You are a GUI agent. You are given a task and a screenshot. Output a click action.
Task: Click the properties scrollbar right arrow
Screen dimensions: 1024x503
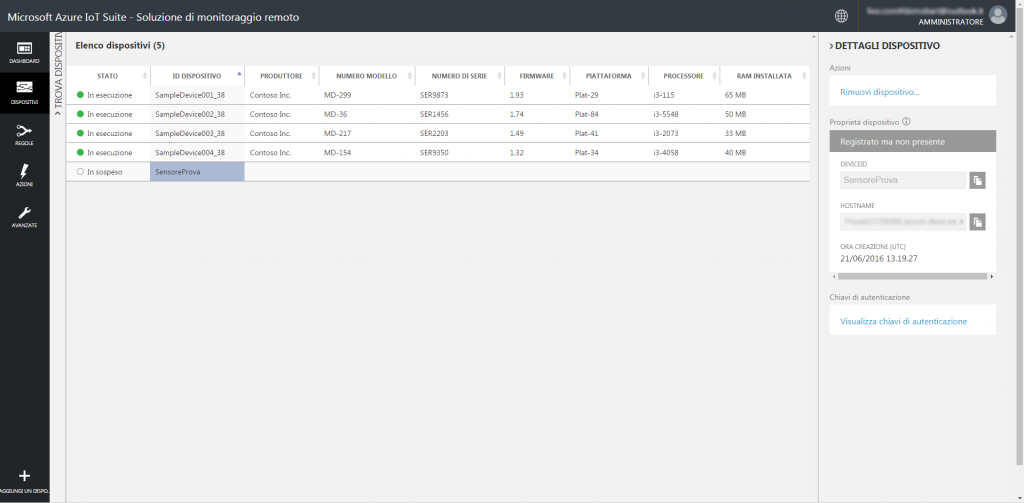coord(992,276)
